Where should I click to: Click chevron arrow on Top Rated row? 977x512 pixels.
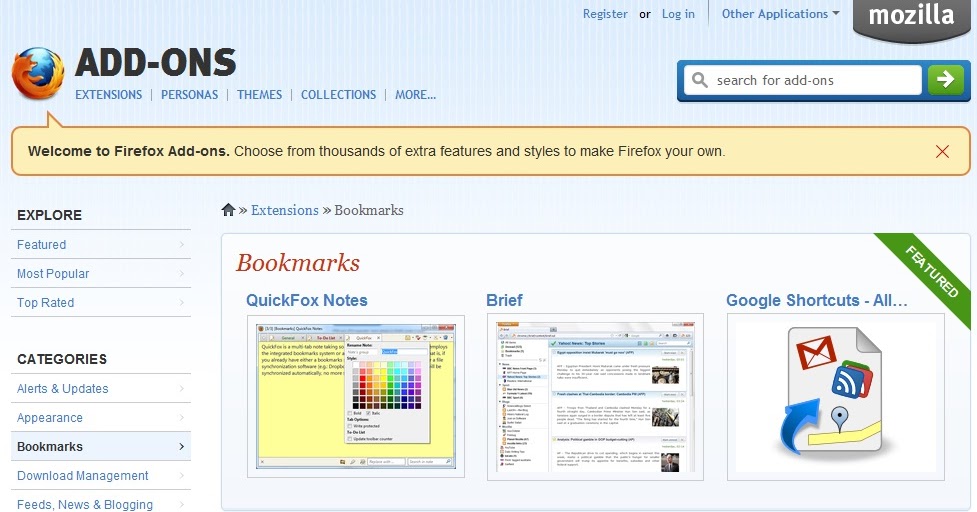[x=181, y=303]
